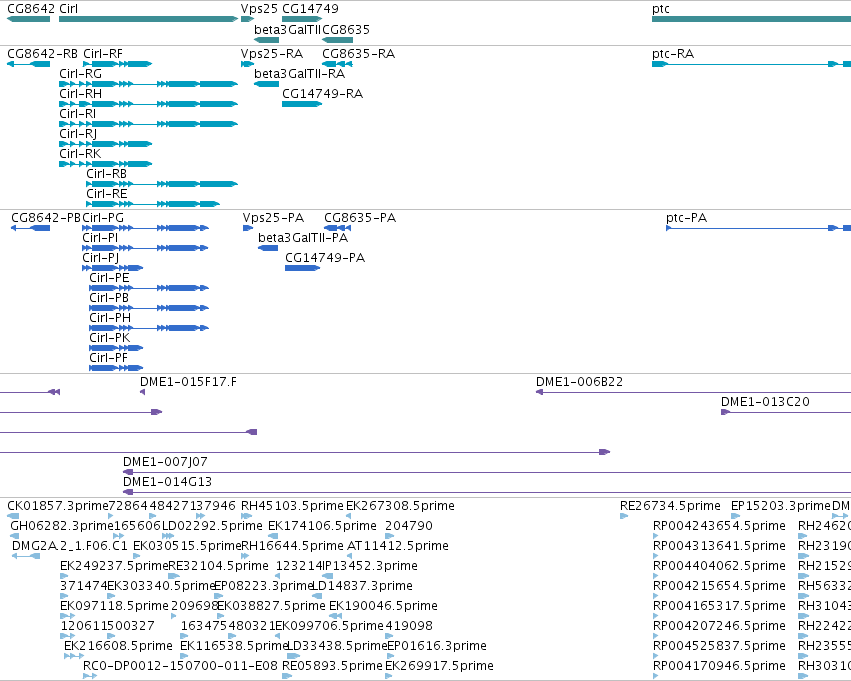Screen dimensions: 851x681
Task: Select the Cirl-PG protein label
Action: tap(103, 218)
